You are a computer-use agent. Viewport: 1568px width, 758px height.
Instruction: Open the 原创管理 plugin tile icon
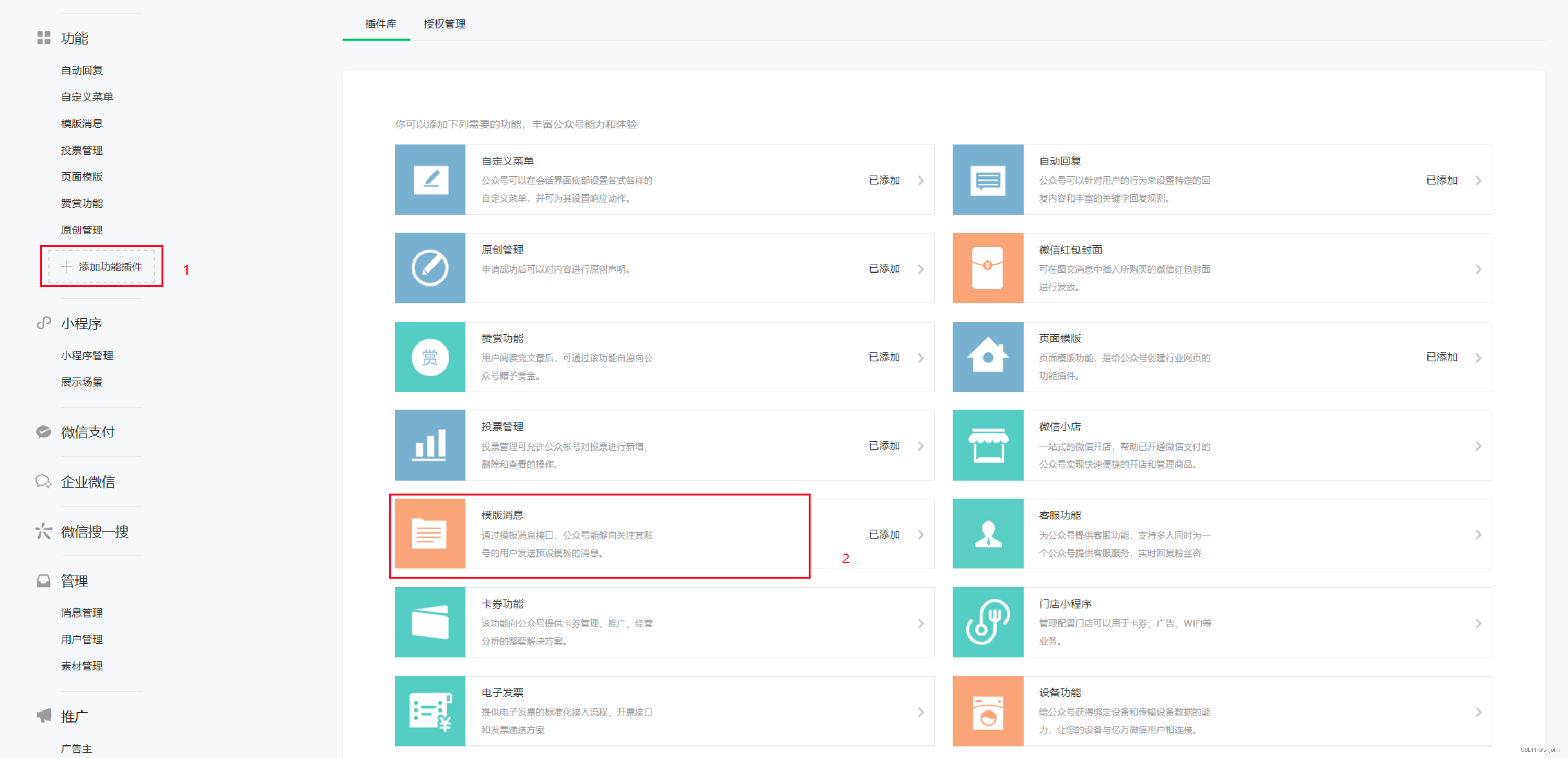point(430,268)
